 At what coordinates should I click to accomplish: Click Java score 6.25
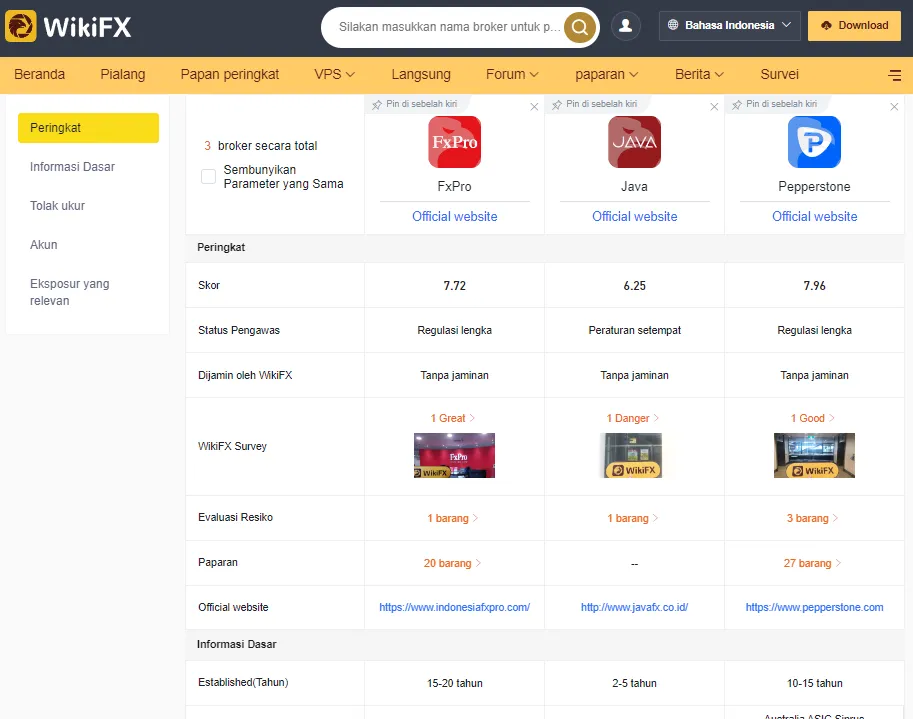point(634,285)
